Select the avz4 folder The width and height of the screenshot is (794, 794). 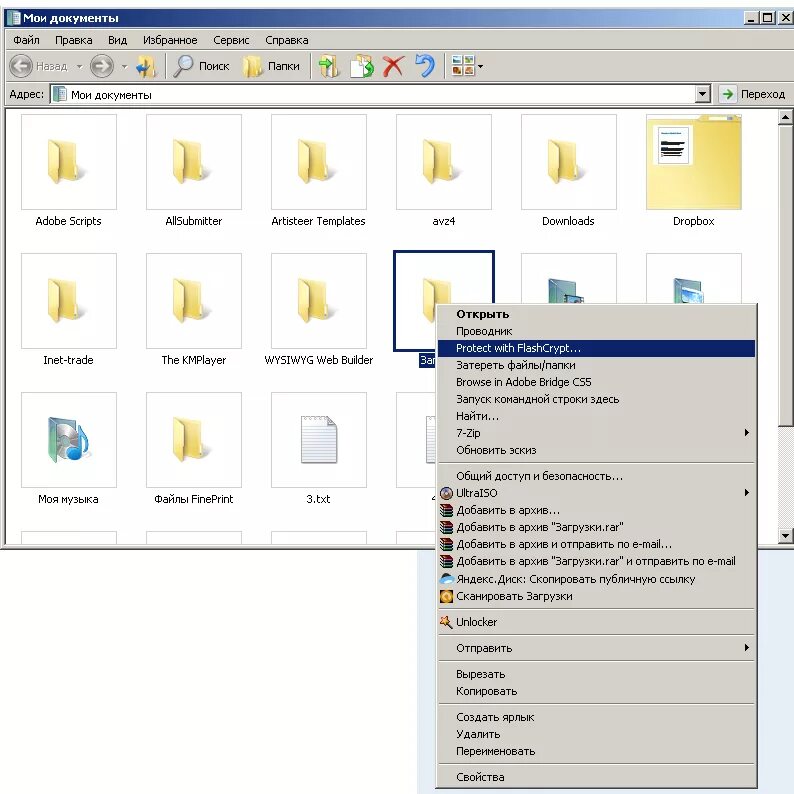[444, 162]
